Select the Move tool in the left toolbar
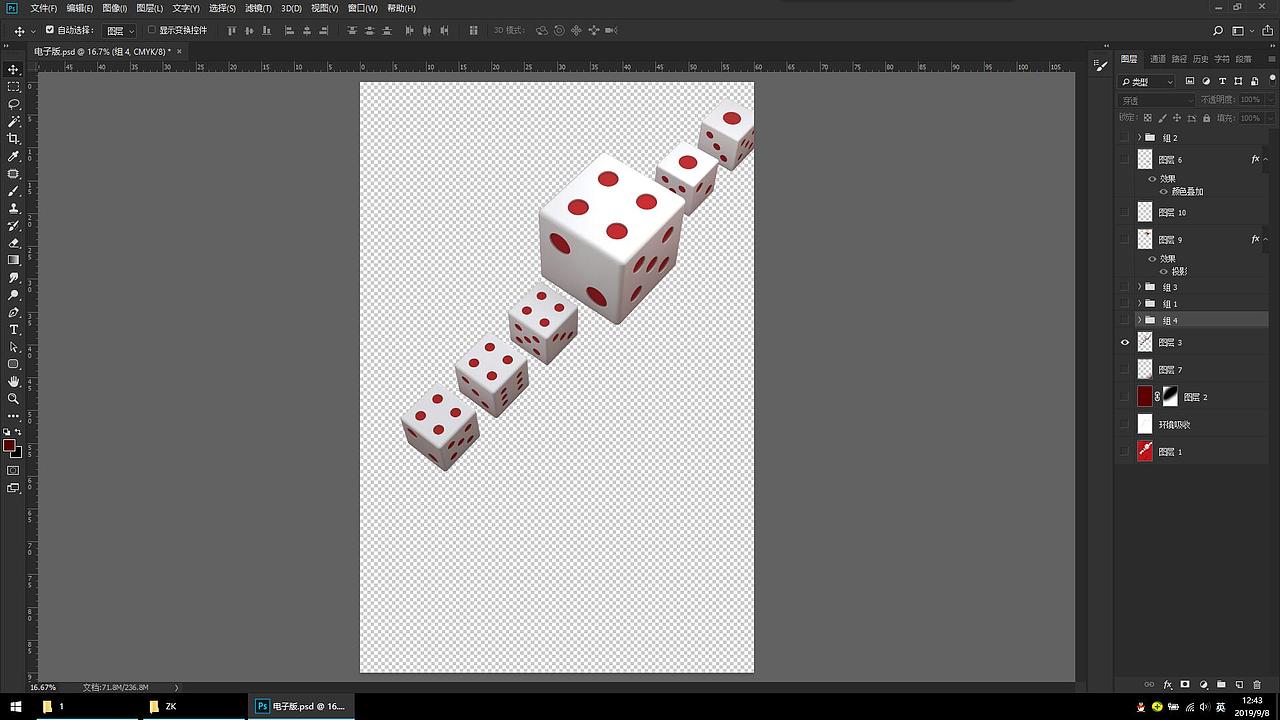Image resolution: width=1280 pixels, height=720 pixels. [x=14, y=69]
